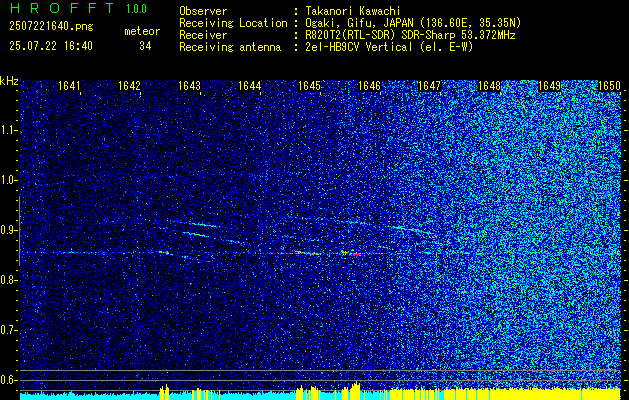Click the 1645 time axis marker
This screenshot has width=629, height=400.
point(310,86)
